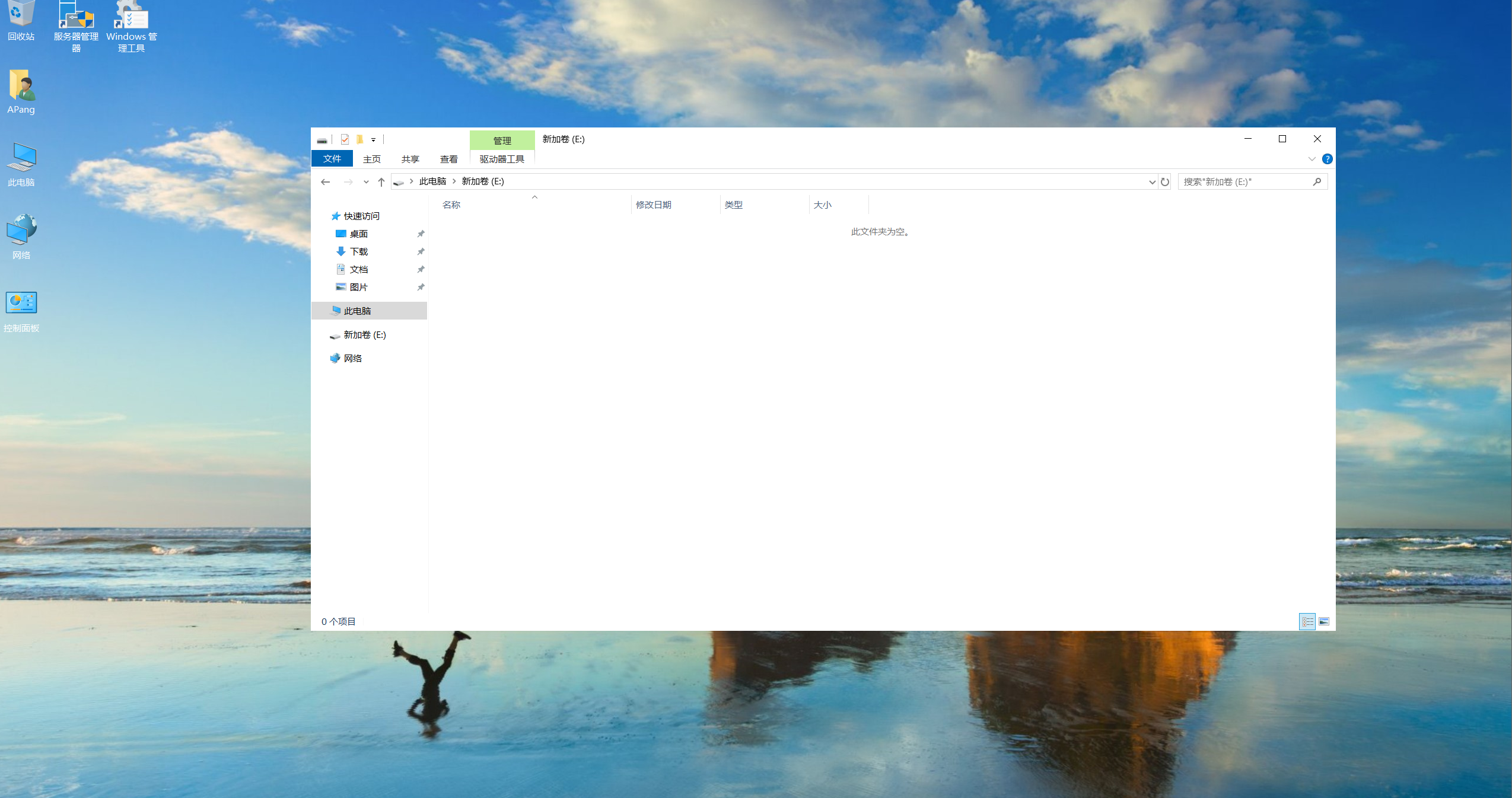The width and height of the screenshot is (1512, 798).
Task: Click the Properties quick access toolbar icon
Action: point(345,139)
